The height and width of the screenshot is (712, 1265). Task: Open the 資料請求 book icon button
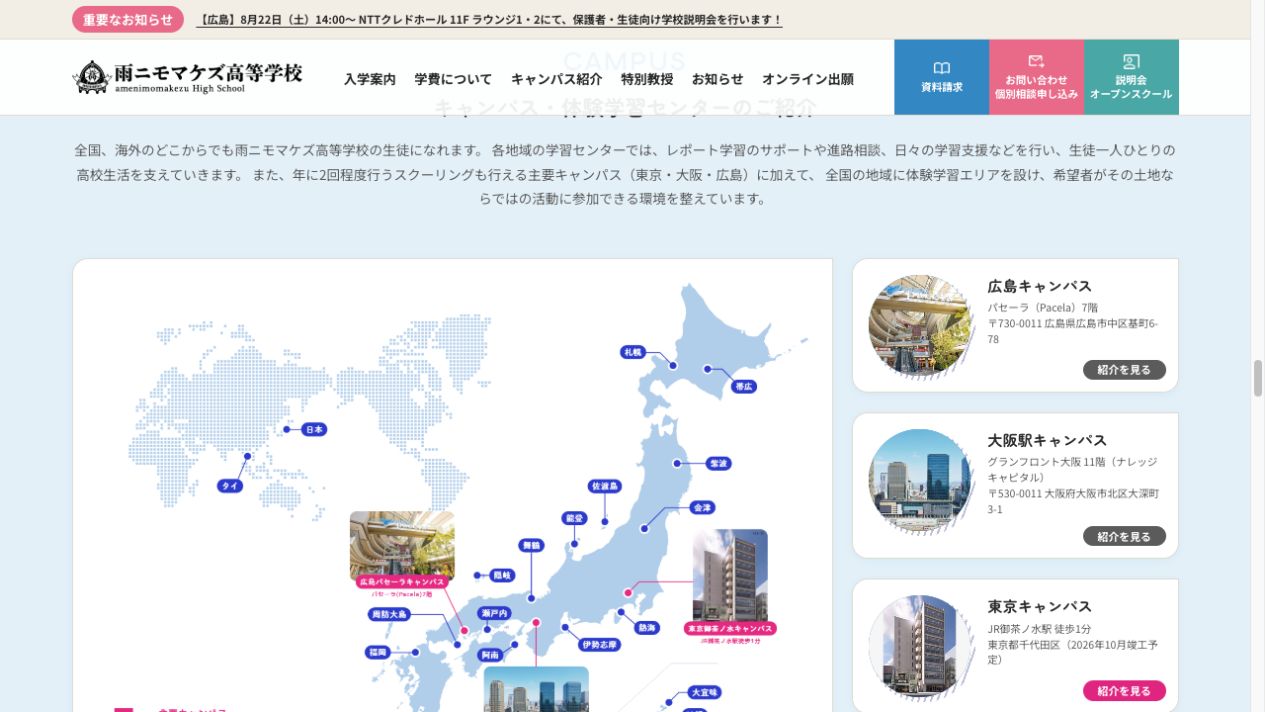click(941, 77)
